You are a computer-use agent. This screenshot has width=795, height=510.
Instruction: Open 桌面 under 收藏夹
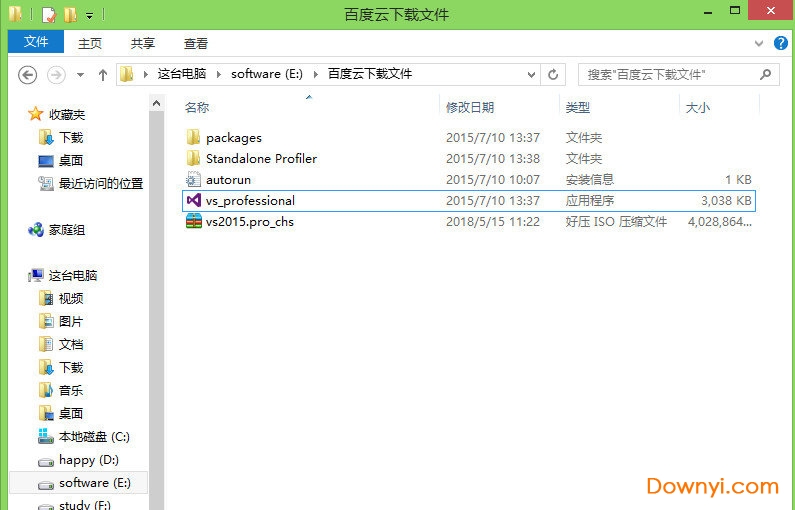(x=70, y=160)
